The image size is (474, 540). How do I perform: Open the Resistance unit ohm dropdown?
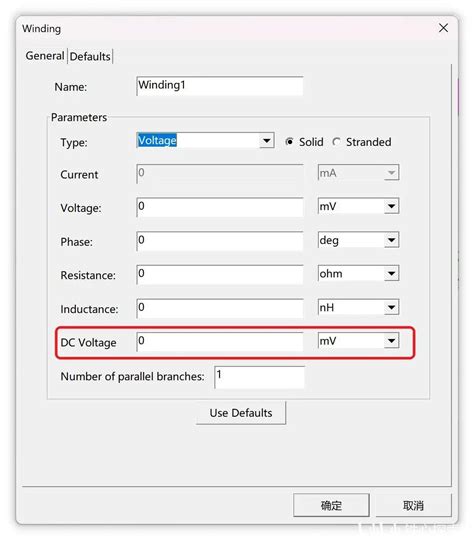(x=358, y=274)
